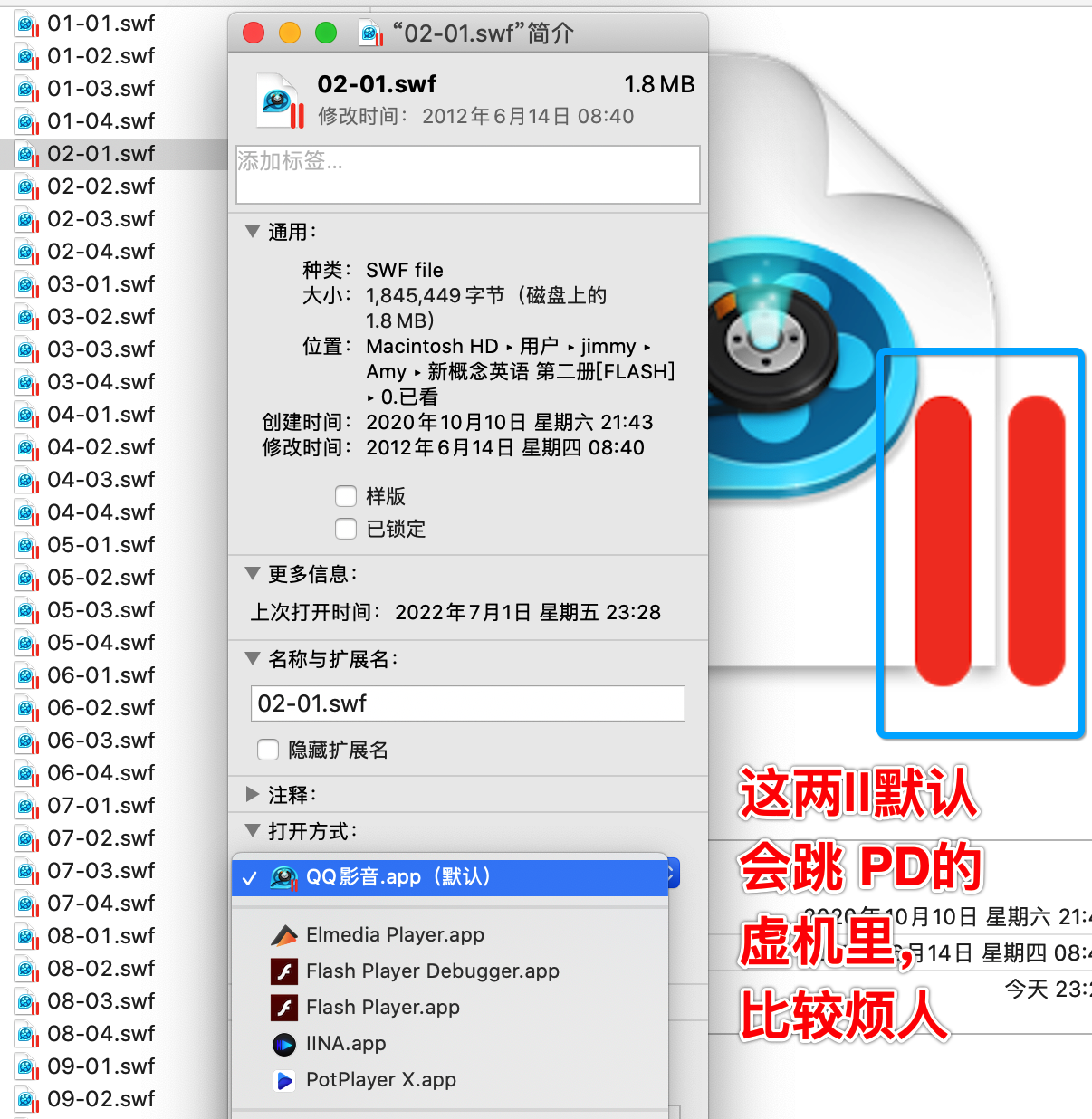The height and width of the screenshot is (1119, 1092).
Task: Click the 06-02.swf file icon
Action: tap(28, 709)
